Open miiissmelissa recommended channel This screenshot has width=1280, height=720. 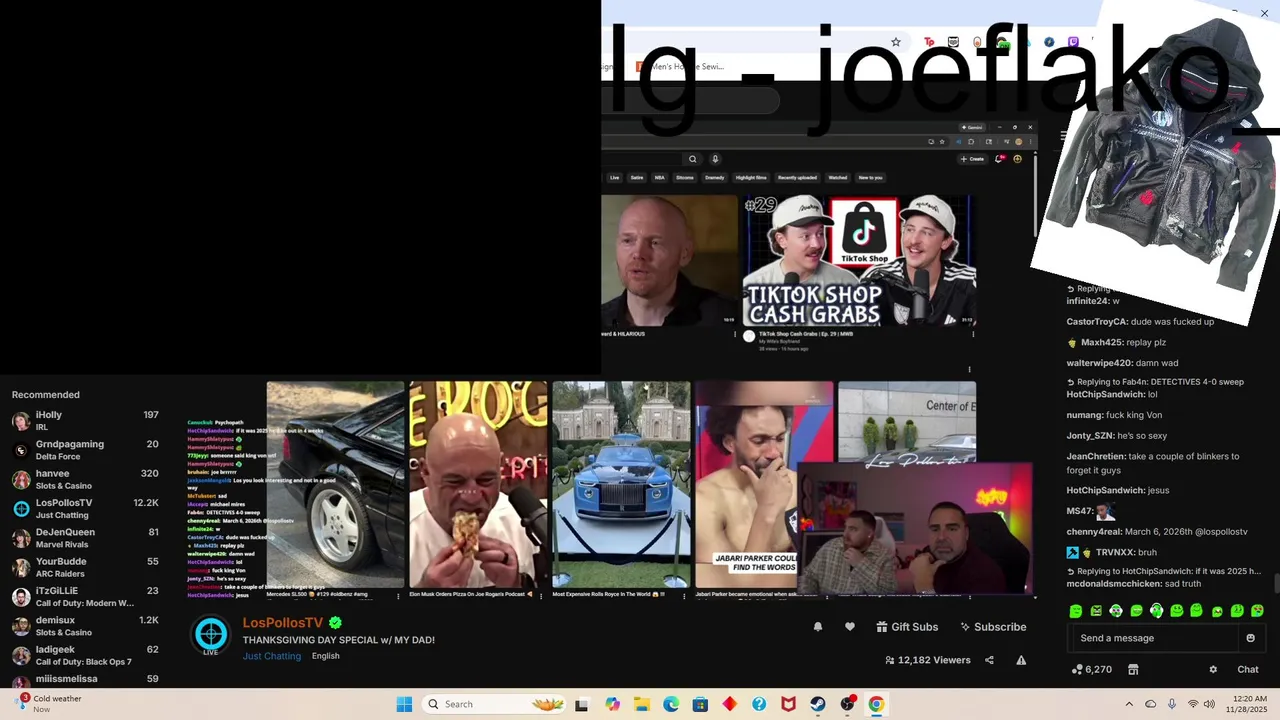click(85, 679)
